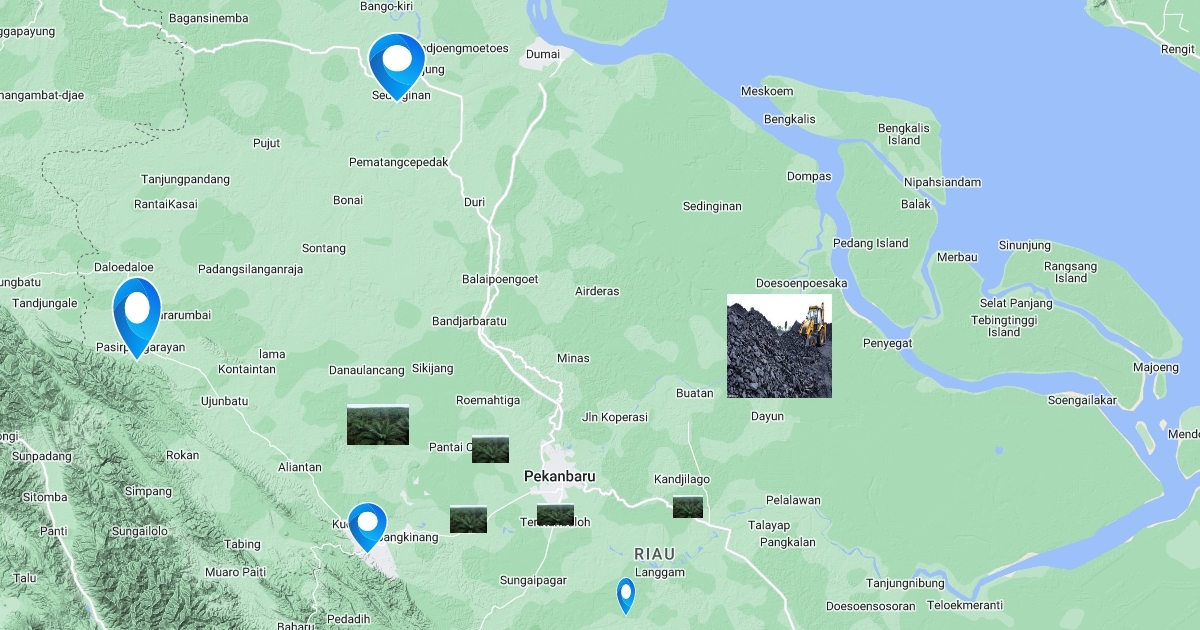Viewport: 1200px width, 630px height.
Task: Click the palm thumbnail beside Pantai label
Action: [490, 449]
